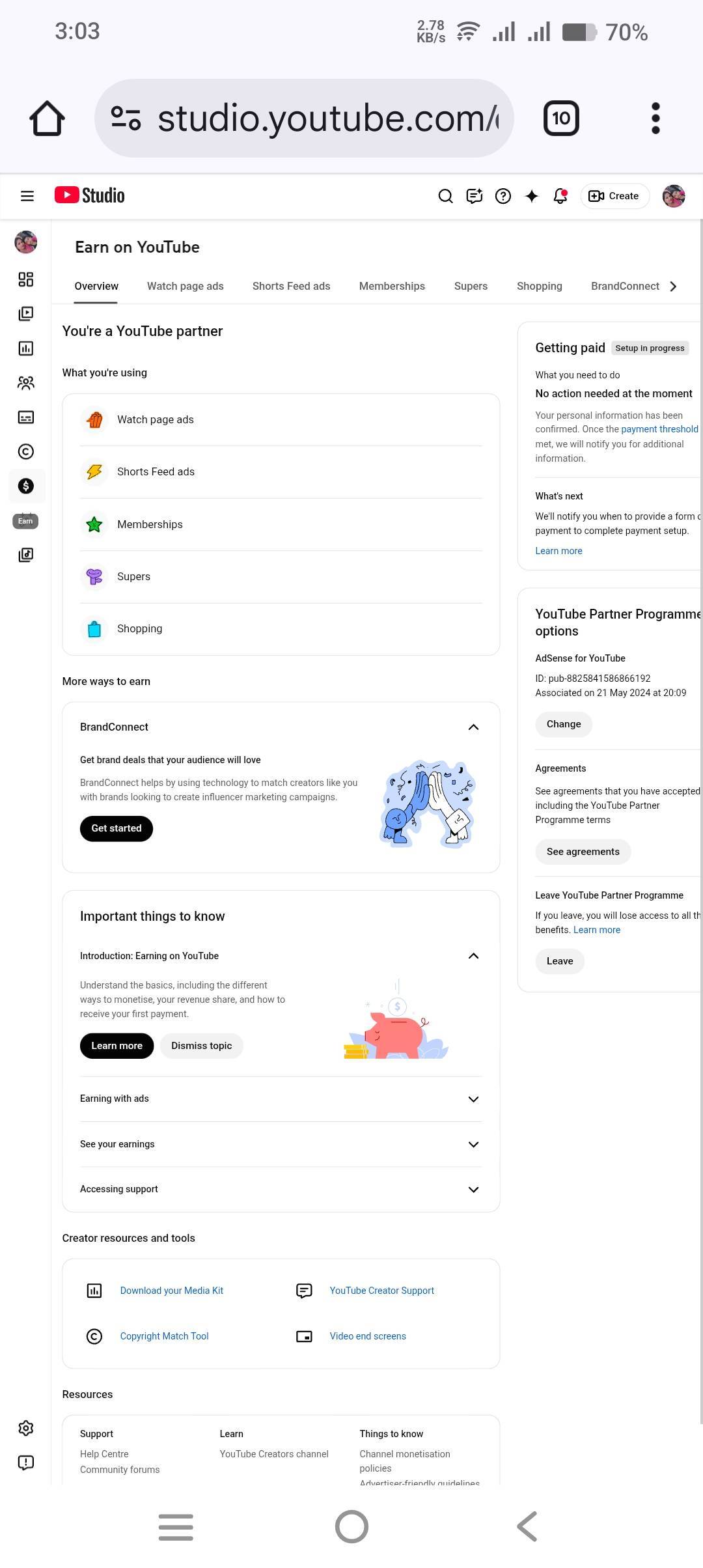The image size is (703, 1568).
Task: Expand the See your earnings topic
Action: pos(473,1145)
